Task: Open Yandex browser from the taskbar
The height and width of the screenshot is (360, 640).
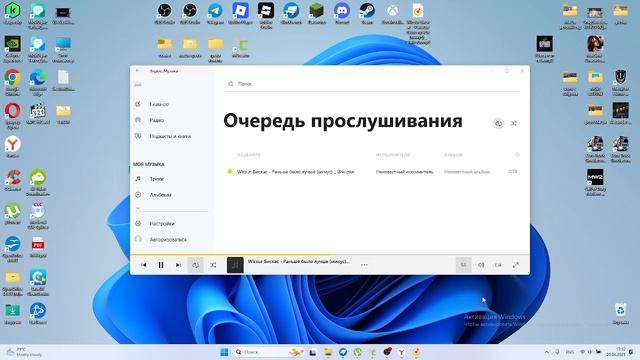Action: click(402, 352)
